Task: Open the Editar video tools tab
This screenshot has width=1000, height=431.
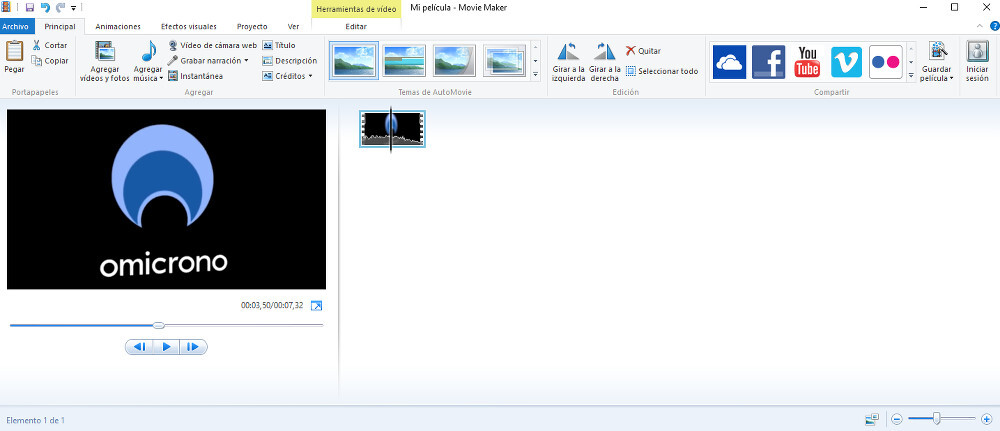Action: coord(356,27)
